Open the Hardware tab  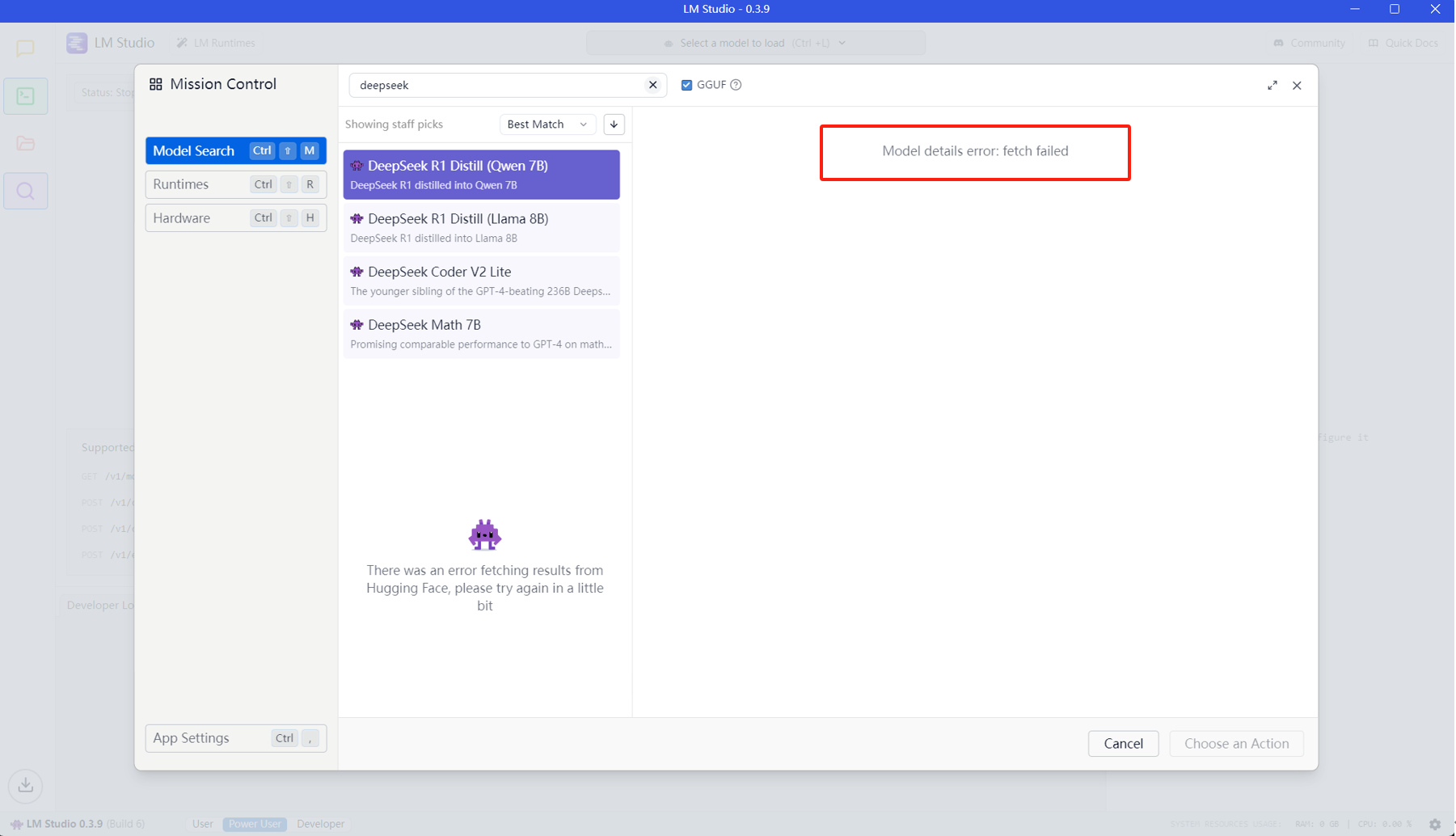tap(236, 218)
